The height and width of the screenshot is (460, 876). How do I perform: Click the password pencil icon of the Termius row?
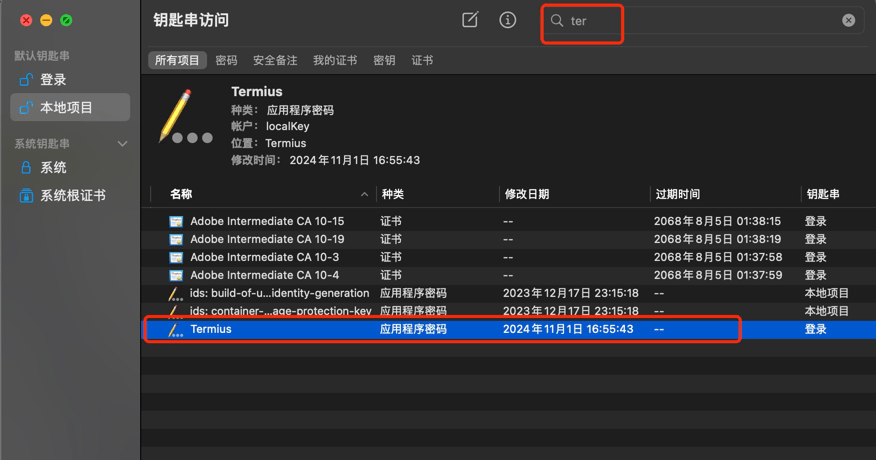coord(175,330)
